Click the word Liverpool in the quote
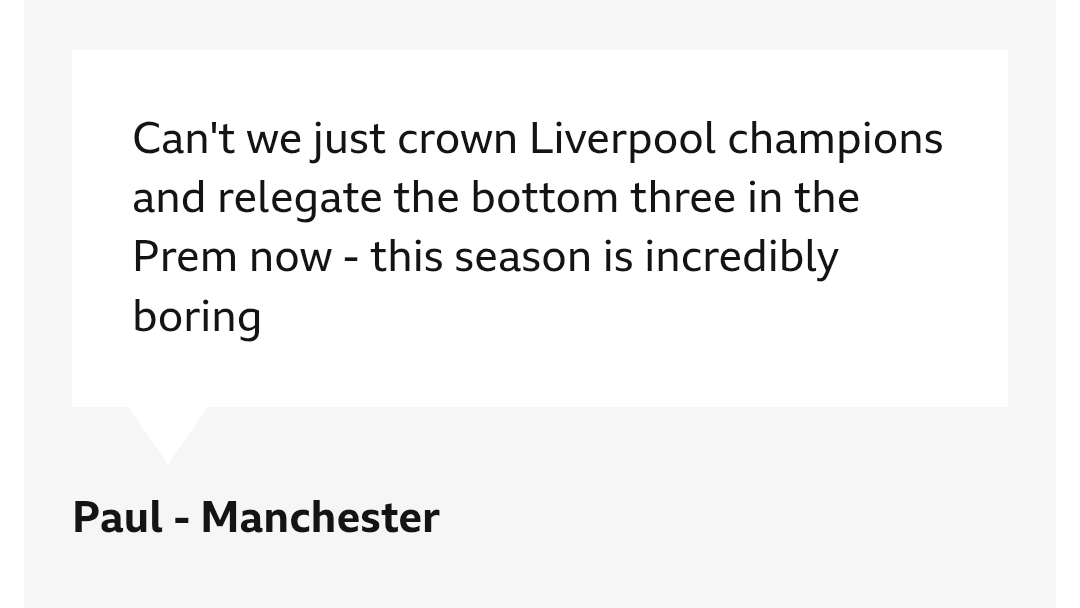Screen dimensions: 1080x608 tap(622, 139)
